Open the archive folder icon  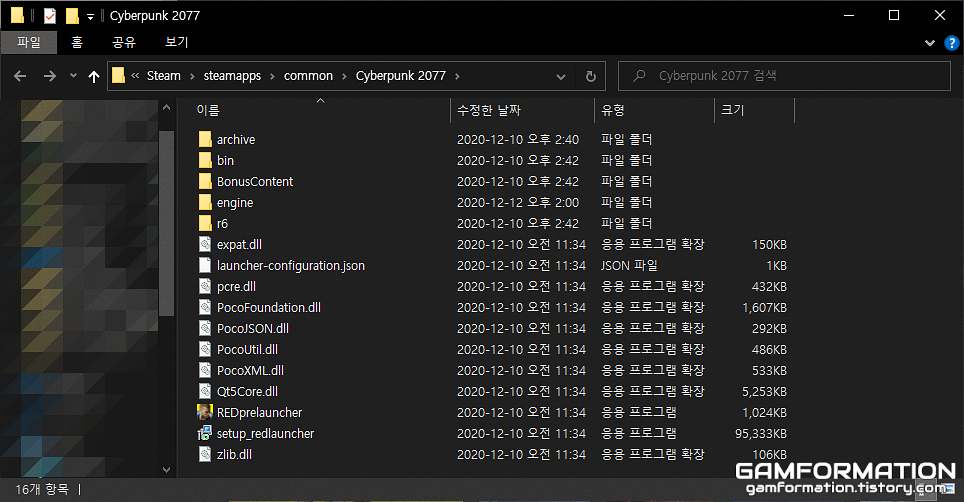(x=205, y=139)
